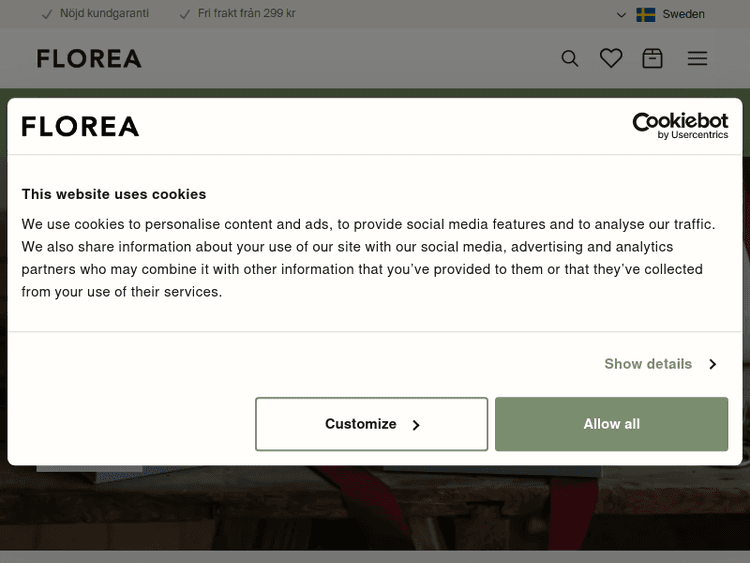Click the 'This website uses cookies' heading
The height and width of the screenshot is (563, 750).
(114, 194)
